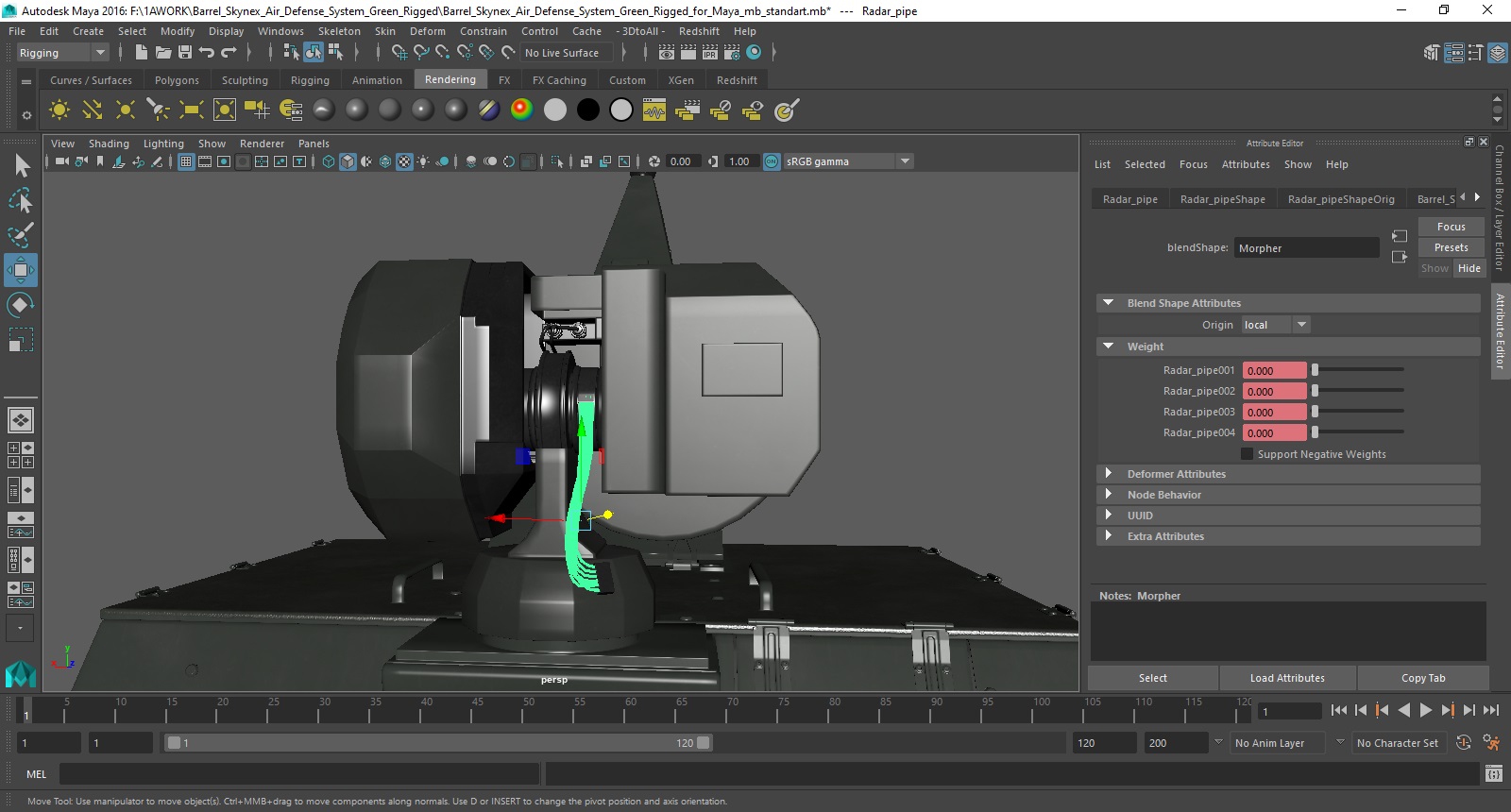Click the Copy Tab button
The image size is (1511, 812).
(x=1423, y=678)
